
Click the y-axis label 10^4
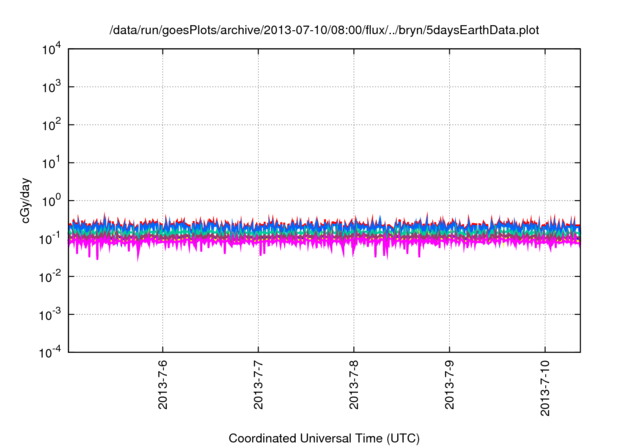(52, 50)
